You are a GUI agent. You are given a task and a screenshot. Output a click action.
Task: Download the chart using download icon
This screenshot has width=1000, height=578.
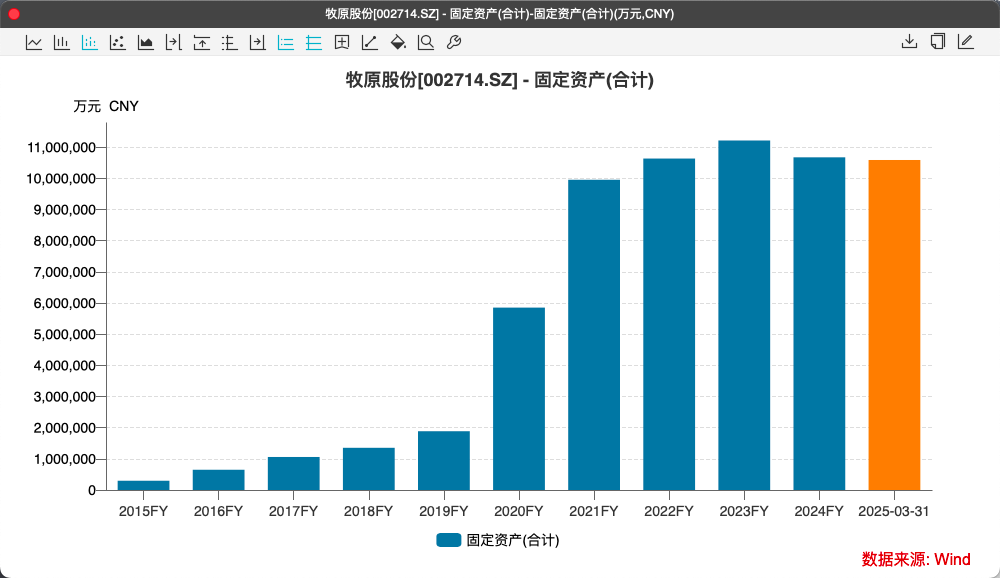point(909,42)
